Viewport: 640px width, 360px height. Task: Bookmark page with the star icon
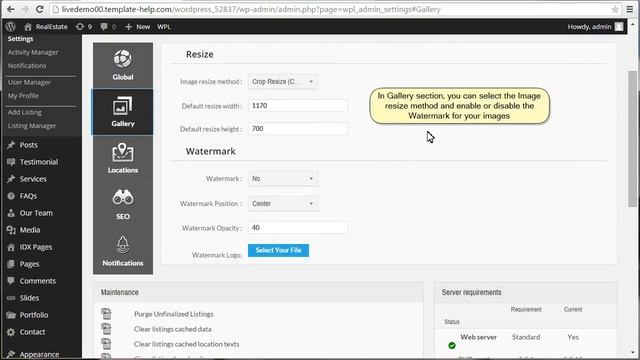tap(615, 9)
